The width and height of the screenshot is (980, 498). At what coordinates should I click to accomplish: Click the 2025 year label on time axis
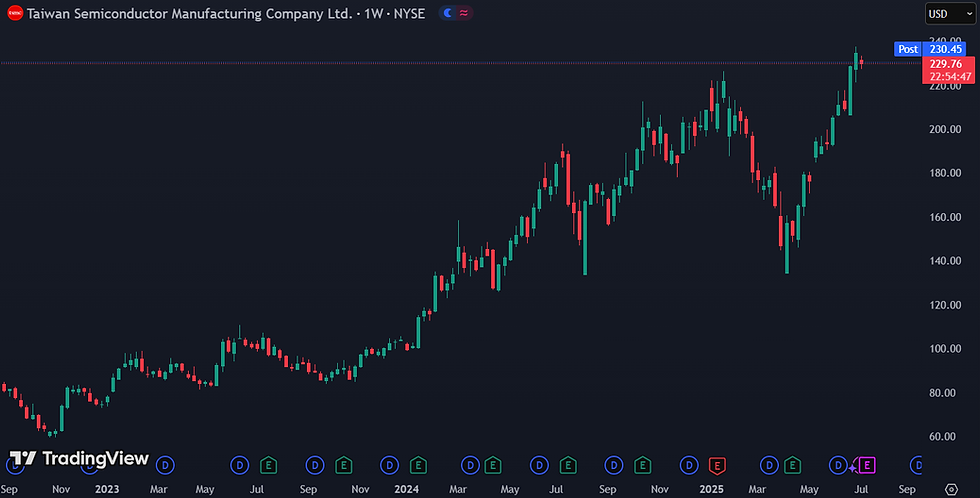[x=711, y=489]
